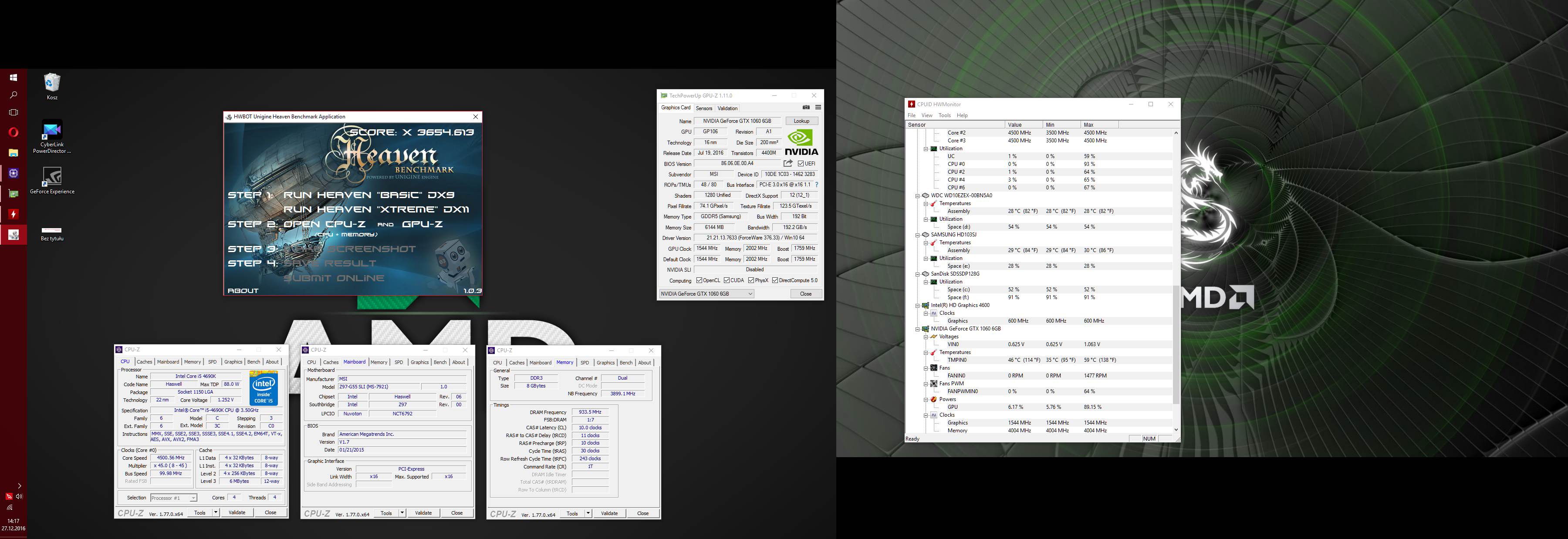
Task: Collapse Intel(R) HD Graphics 4600 node
Action: pyautogui.click(x=917, y=305)
